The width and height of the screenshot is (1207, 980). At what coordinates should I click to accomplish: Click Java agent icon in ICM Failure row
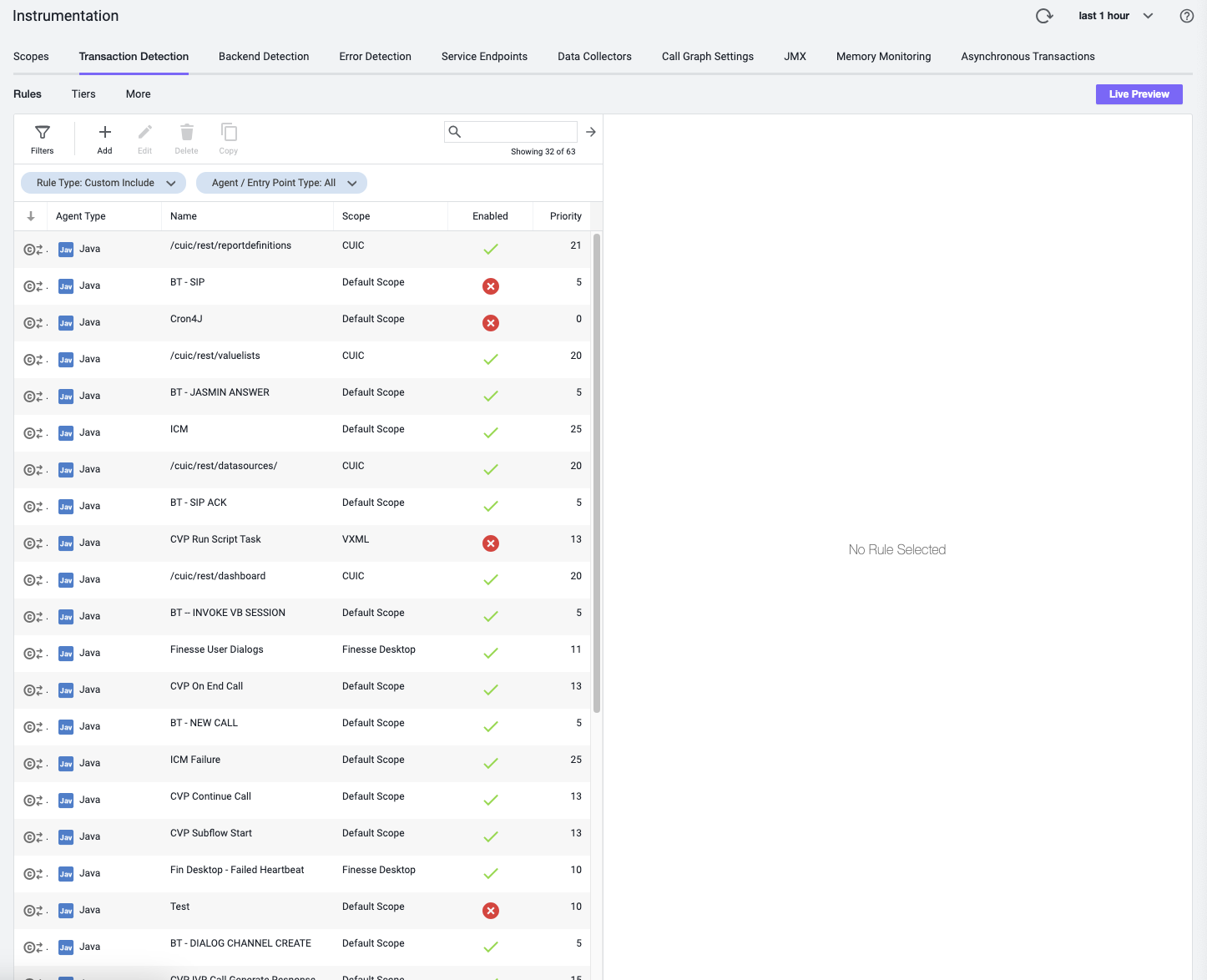pos(66,764)
